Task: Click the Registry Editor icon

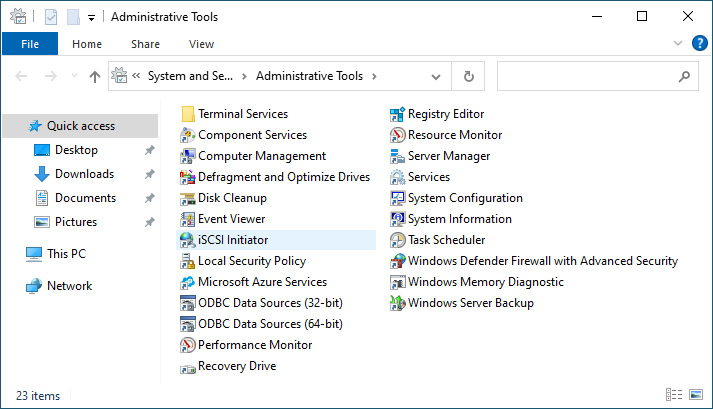Action: (x=397, y=114)
